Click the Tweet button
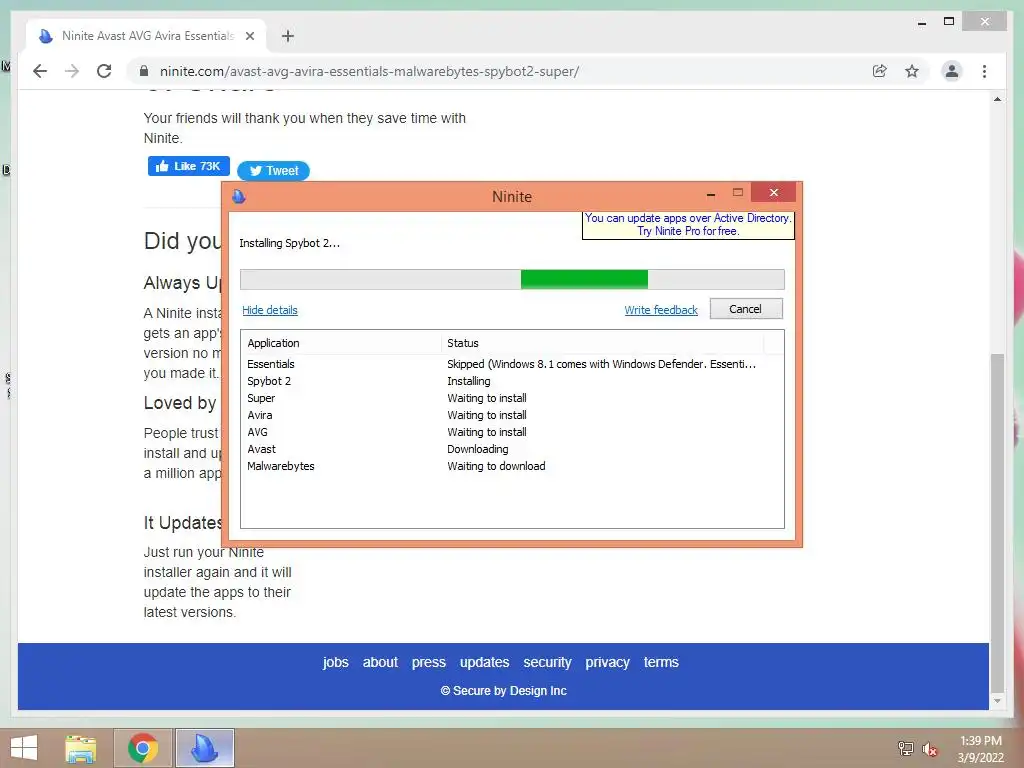The image size is (1024, 768). click(x=273, y=170)
